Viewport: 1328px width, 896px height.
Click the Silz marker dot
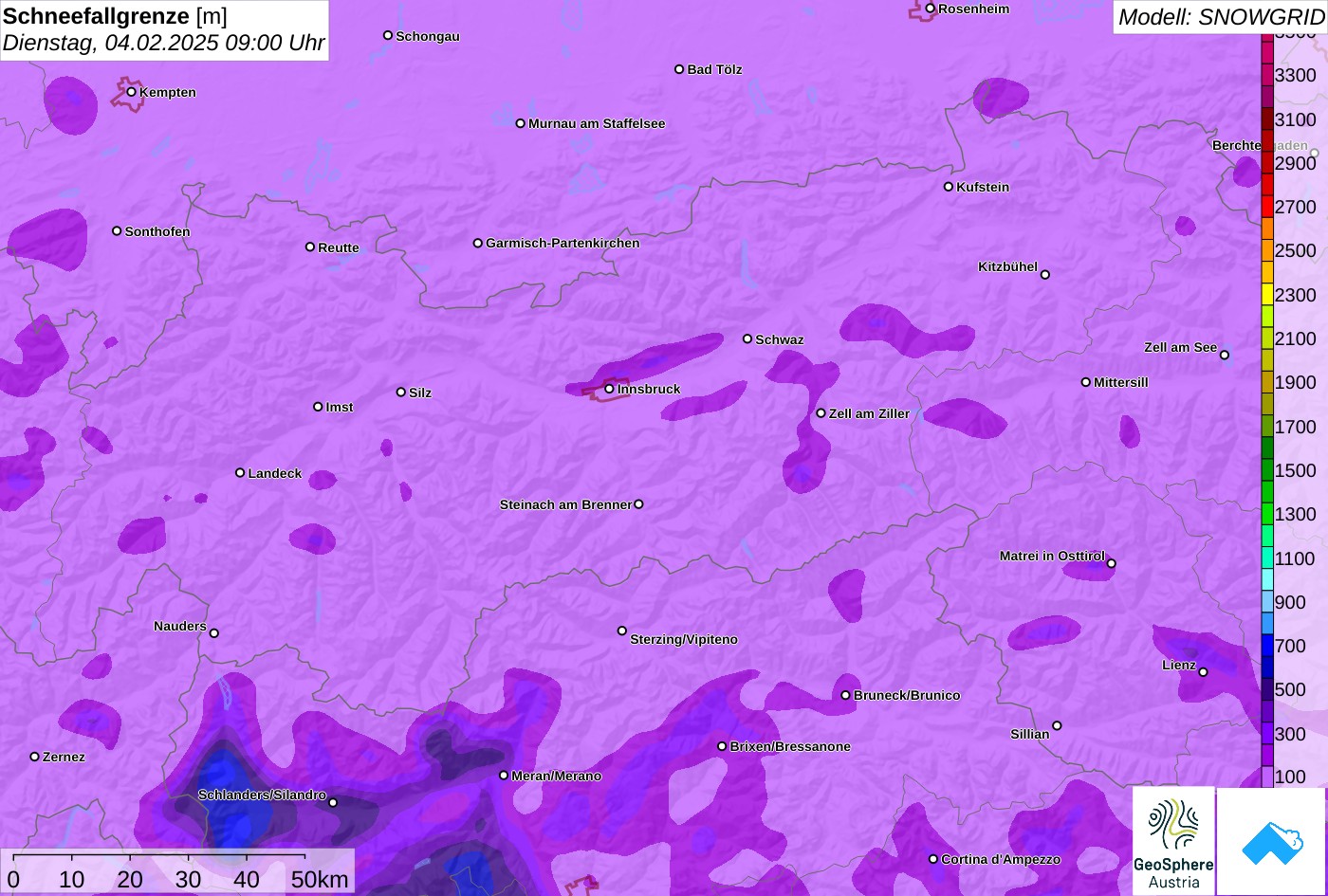point(401,392)
